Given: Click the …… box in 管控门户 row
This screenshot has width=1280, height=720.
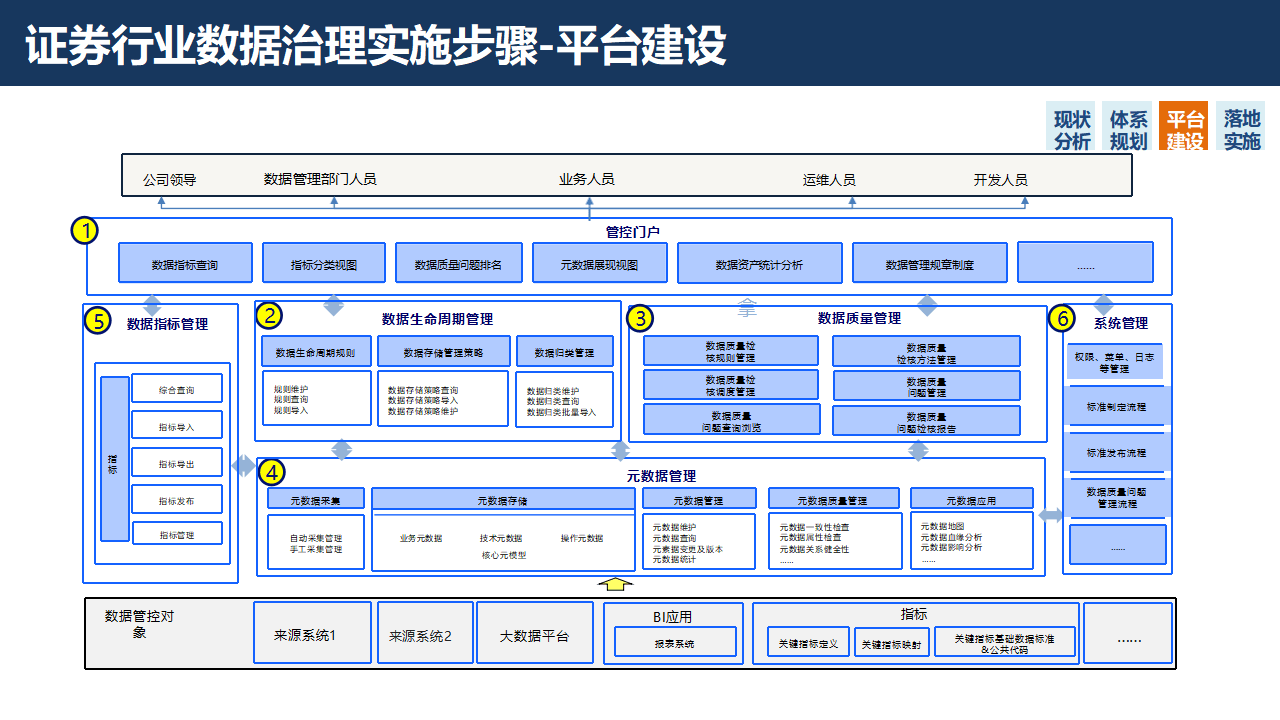Looking at the screenshot, I should pos(1085,262).
